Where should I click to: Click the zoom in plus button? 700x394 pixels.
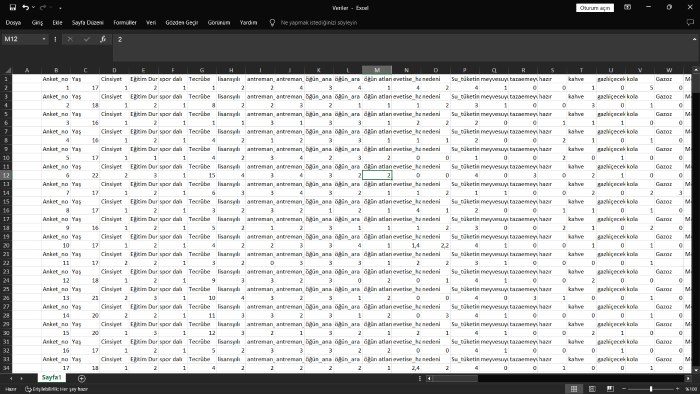point(677,389)
